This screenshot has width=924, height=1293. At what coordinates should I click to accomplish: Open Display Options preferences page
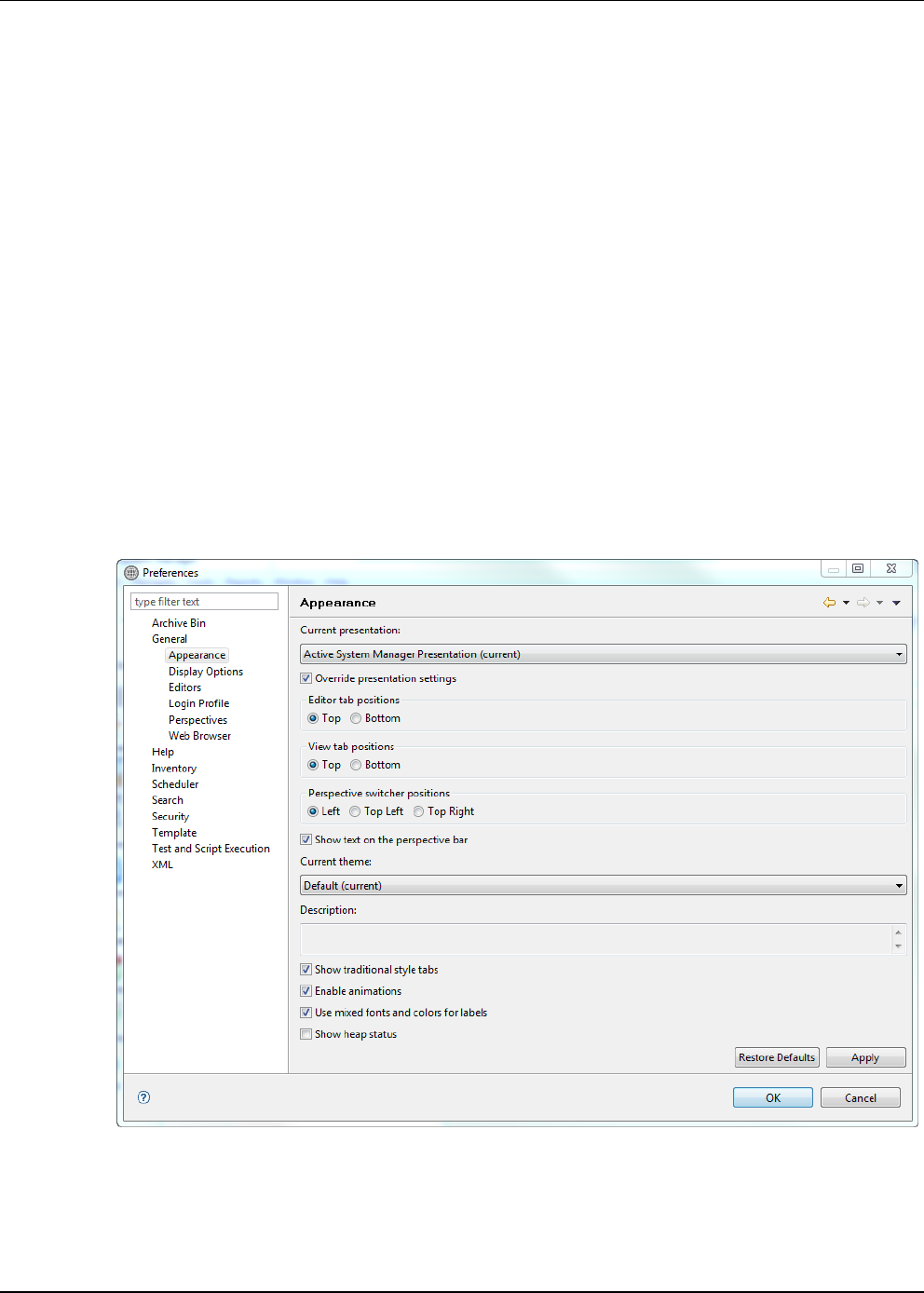[x=206, y=672]
